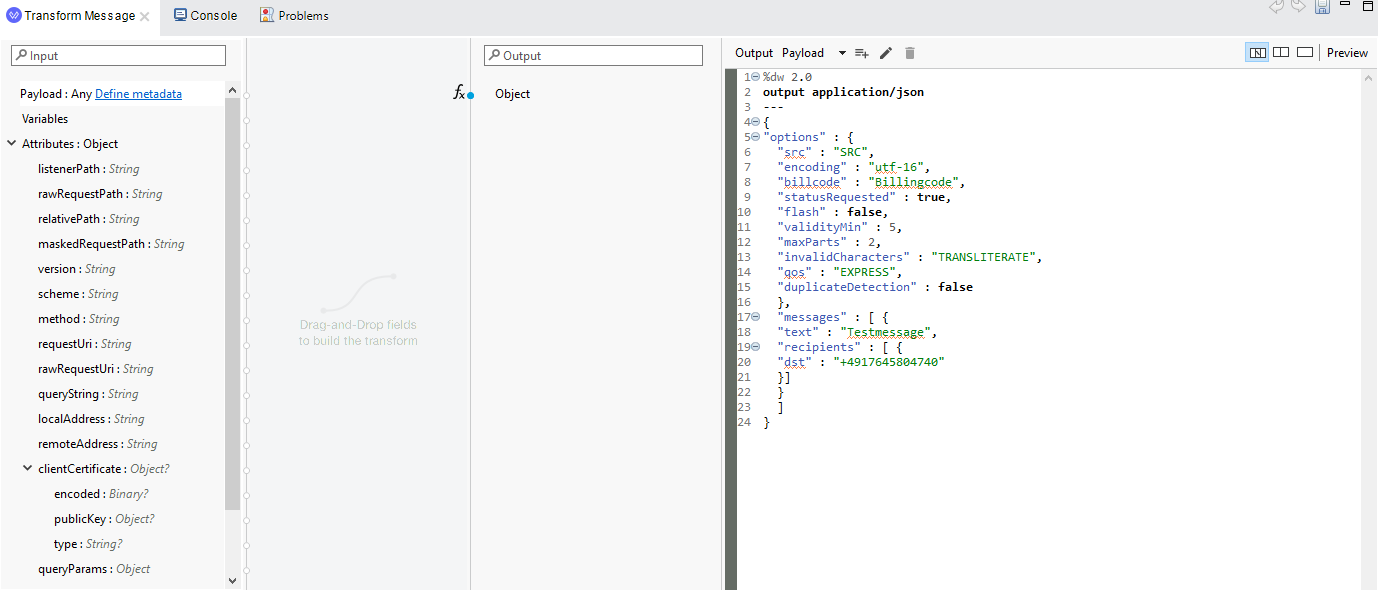Select the two-column layout view button
Image resolution: width=1378 pixels, height=590 pixels.
coord(1281,53)
